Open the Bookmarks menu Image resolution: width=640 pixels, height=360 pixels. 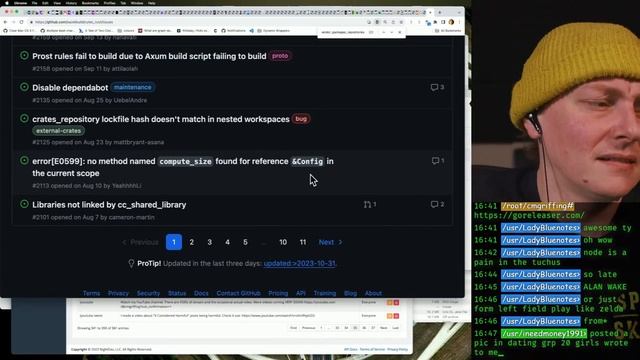[x=90, y=3]
